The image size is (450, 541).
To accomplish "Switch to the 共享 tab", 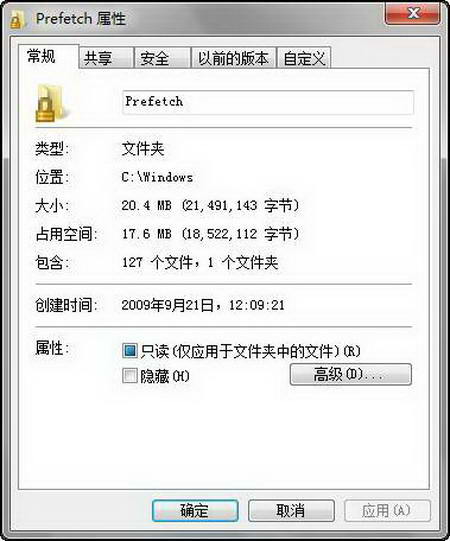I will [x=106, y=58].
